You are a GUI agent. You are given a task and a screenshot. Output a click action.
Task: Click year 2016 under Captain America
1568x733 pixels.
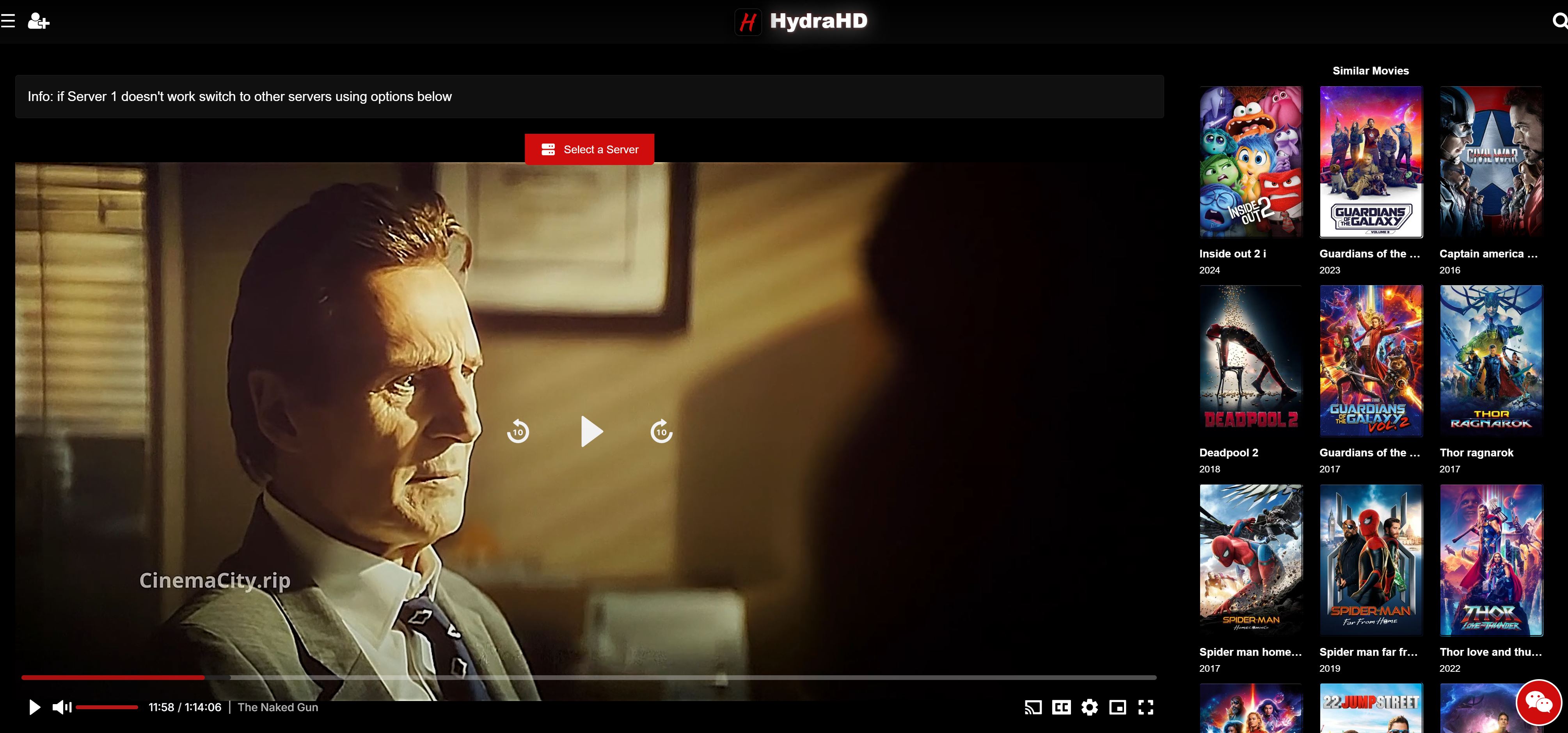click(x=1449, y=270)
